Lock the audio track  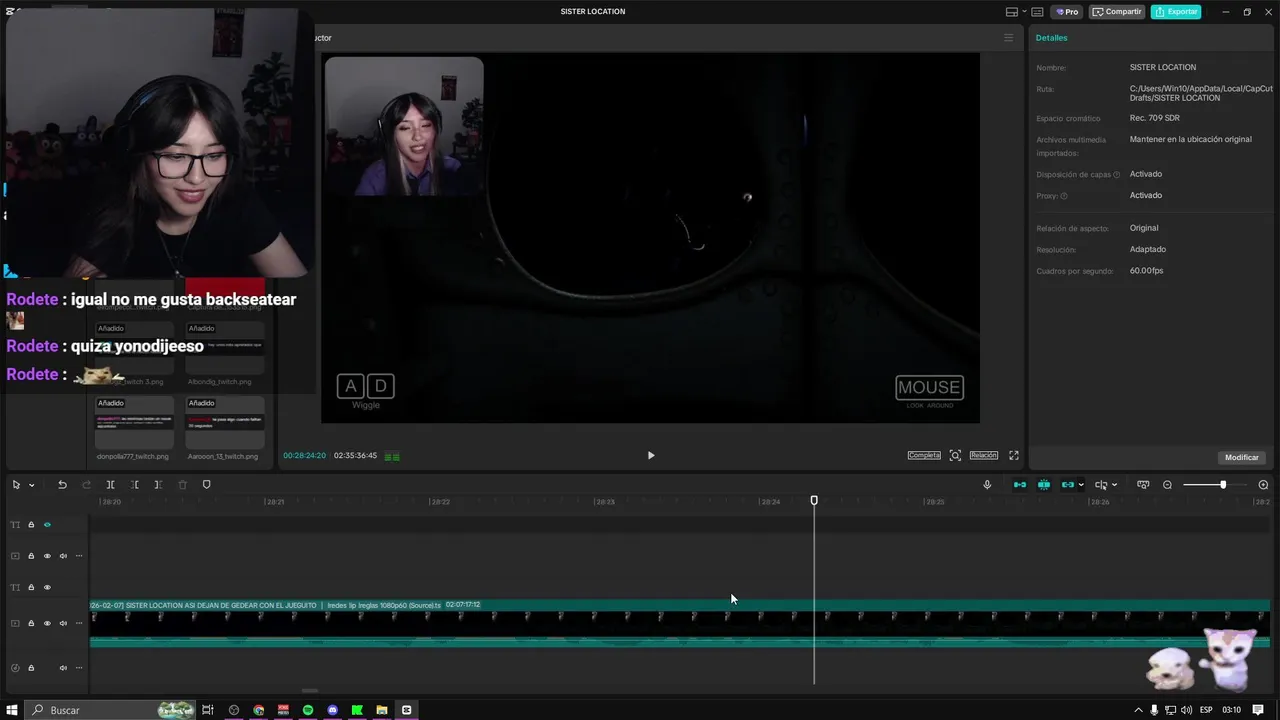tap(31, 668)
